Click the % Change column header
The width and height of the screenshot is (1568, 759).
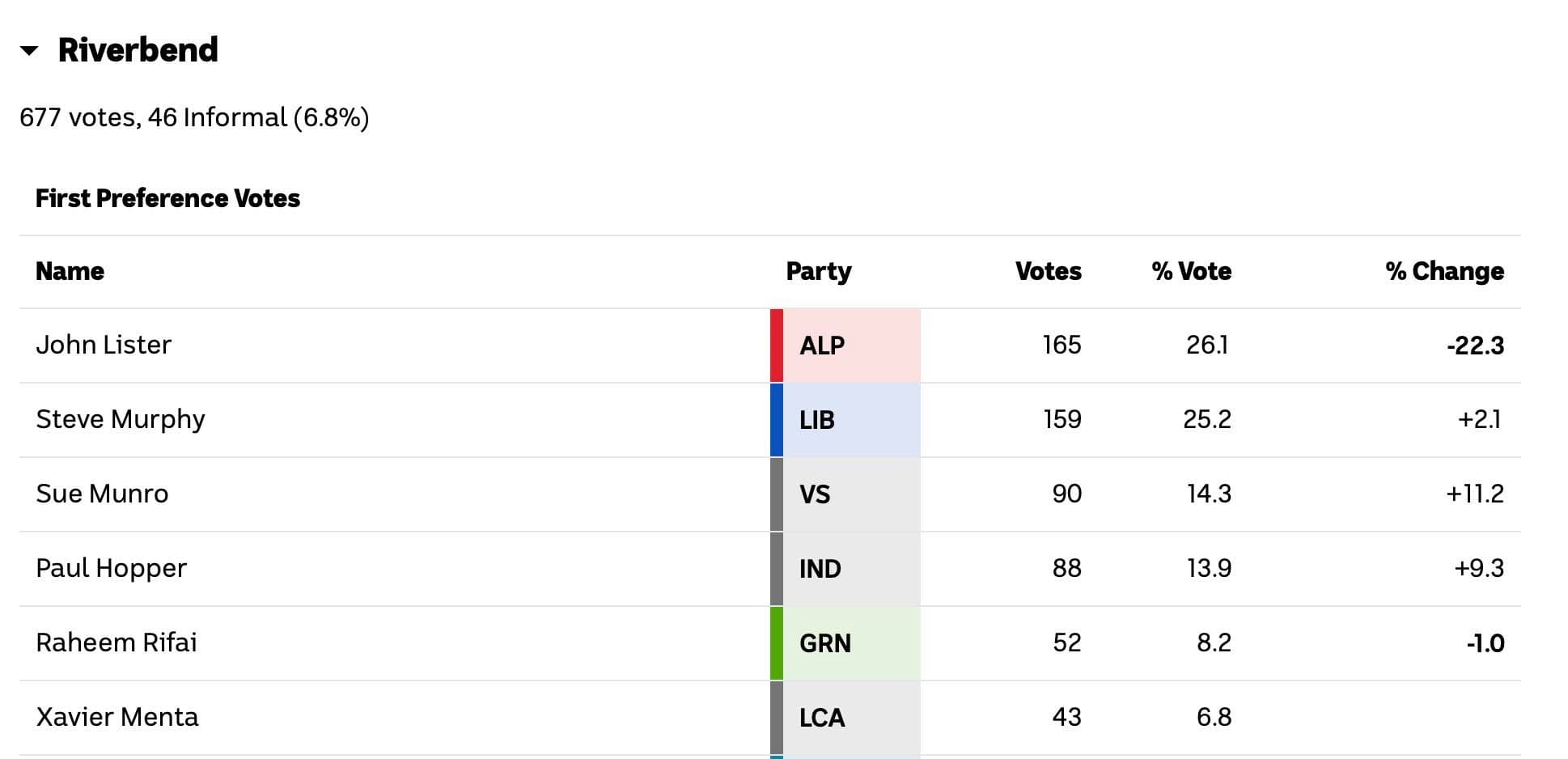[x=1444, y=271]
